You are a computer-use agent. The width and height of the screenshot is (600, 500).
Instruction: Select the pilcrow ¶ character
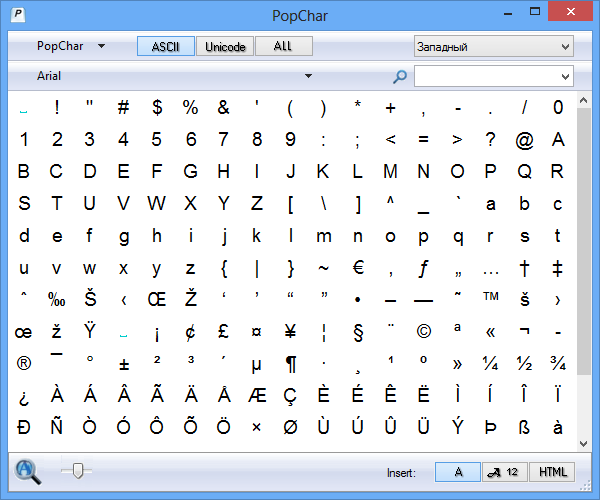[290, 364]
